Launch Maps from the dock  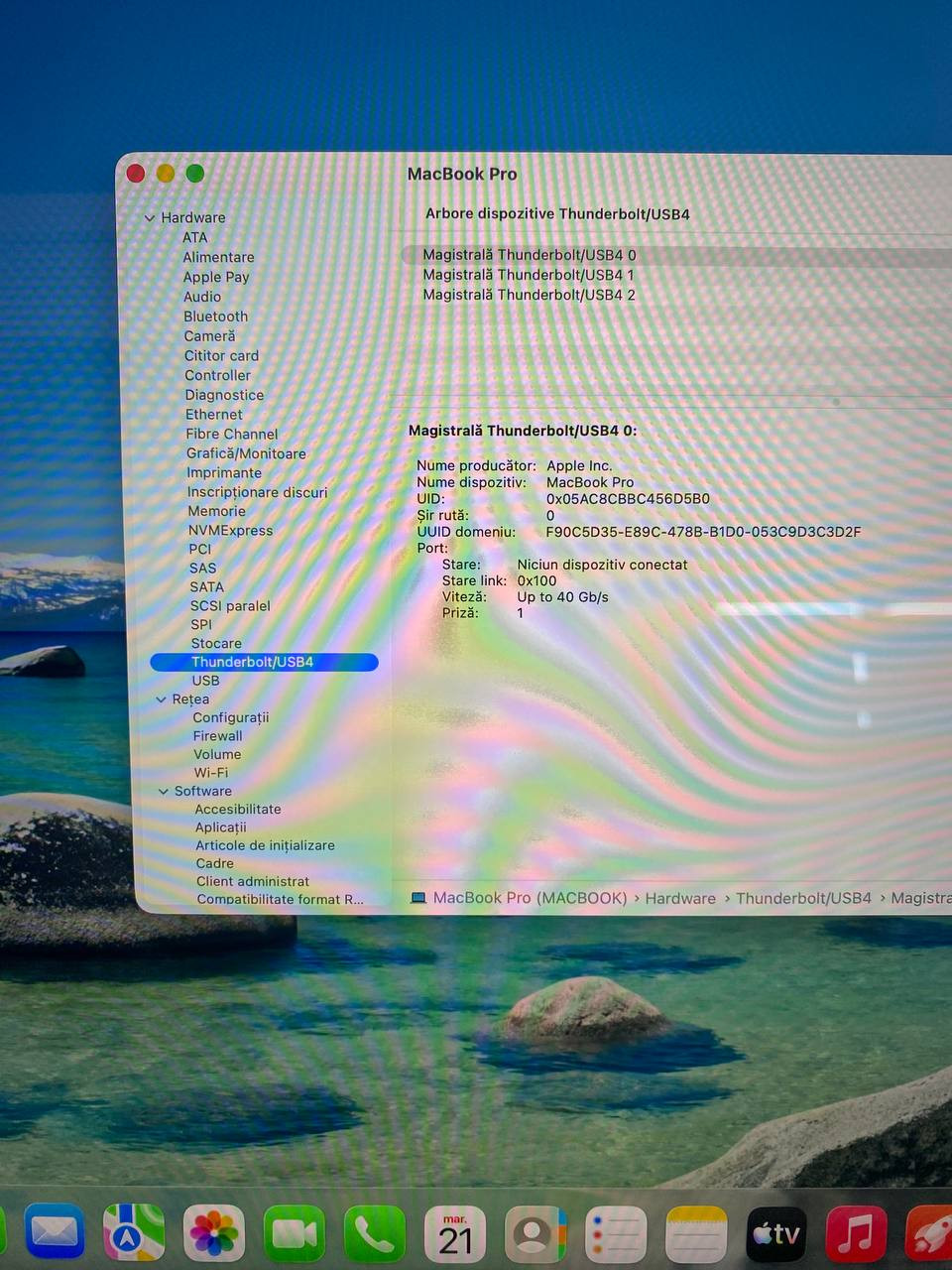pyautogui.click(x=134, y=1233)
